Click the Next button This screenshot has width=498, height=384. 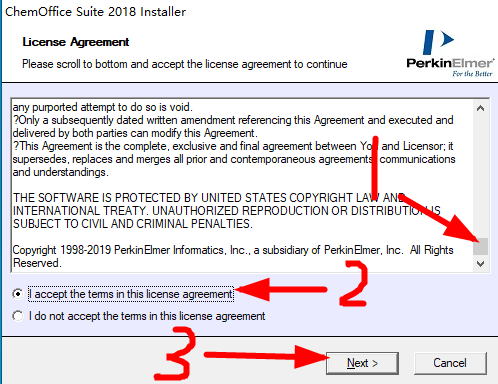[x=362, y=363]
